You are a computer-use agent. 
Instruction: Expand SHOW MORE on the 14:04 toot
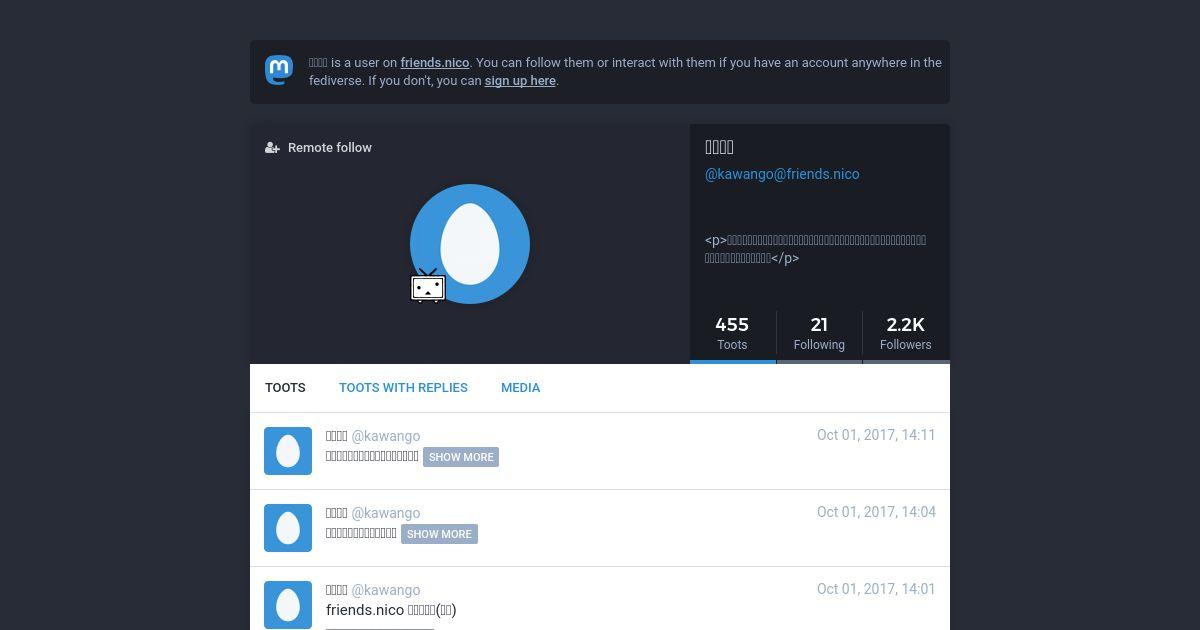tap(439, 534)
